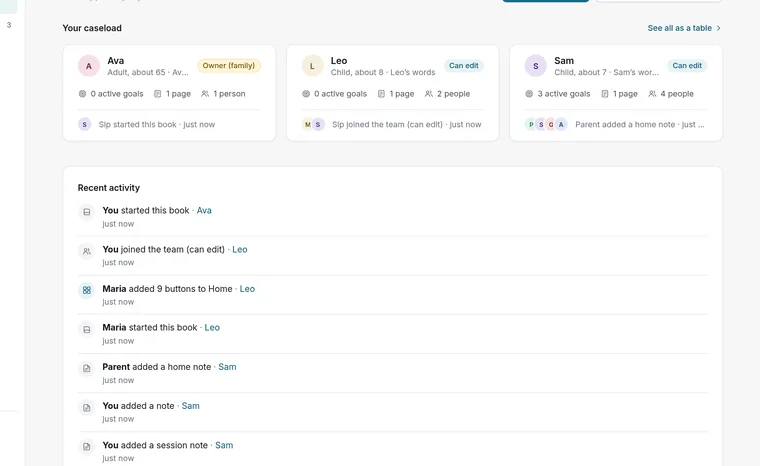The image size is (760, 466).
Task: Click the A member avatar in Sam's card footer
Action: [x=561, y=125]
